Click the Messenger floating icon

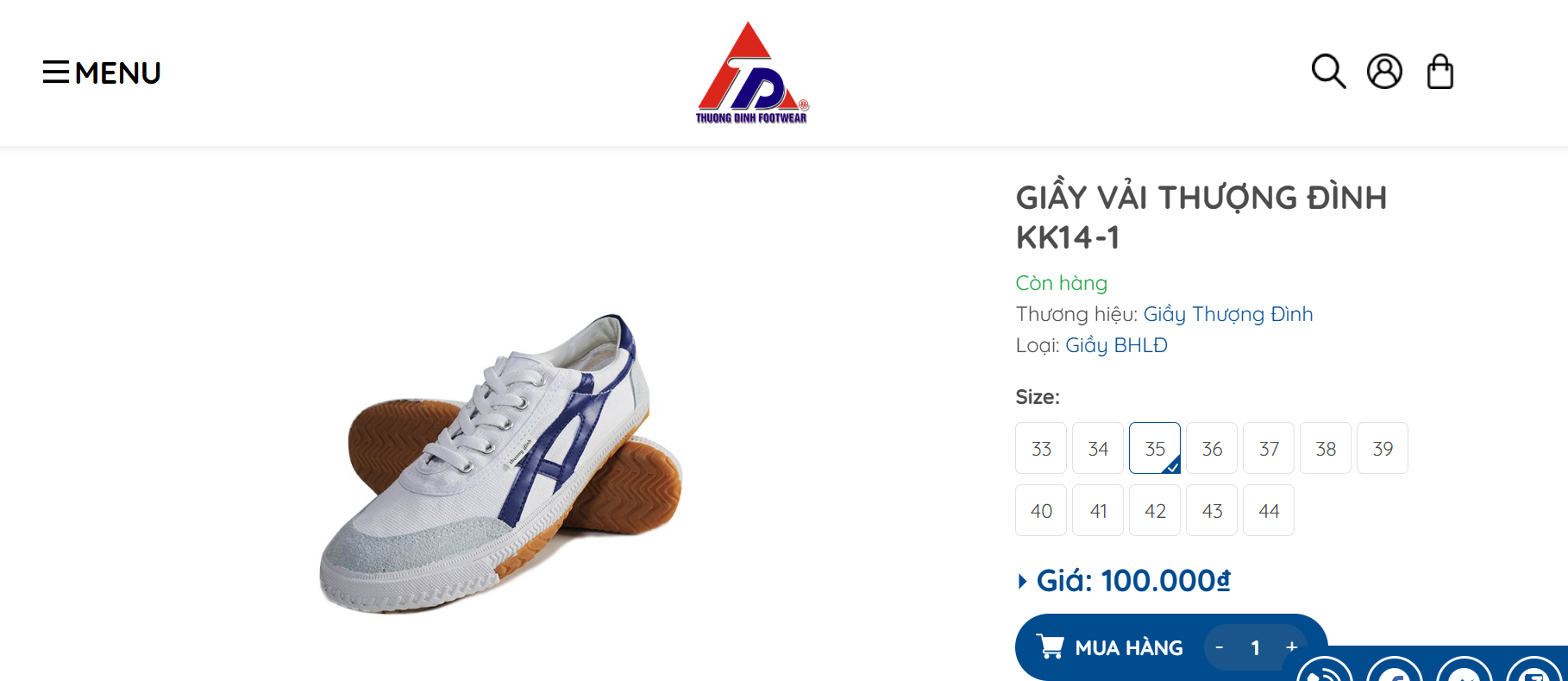pos(1465,673)
